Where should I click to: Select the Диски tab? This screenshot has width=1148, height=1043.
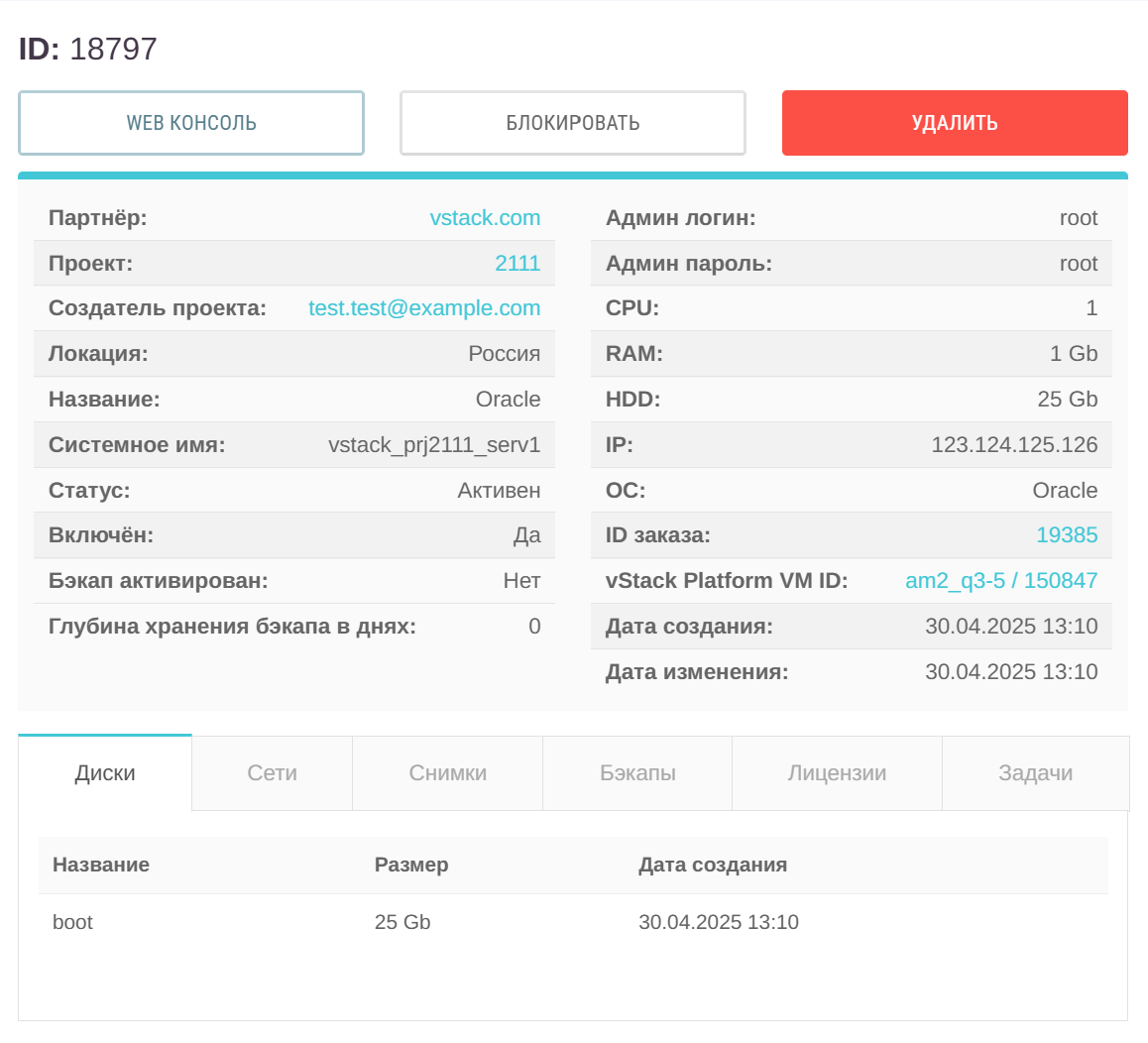coord(105,773)
